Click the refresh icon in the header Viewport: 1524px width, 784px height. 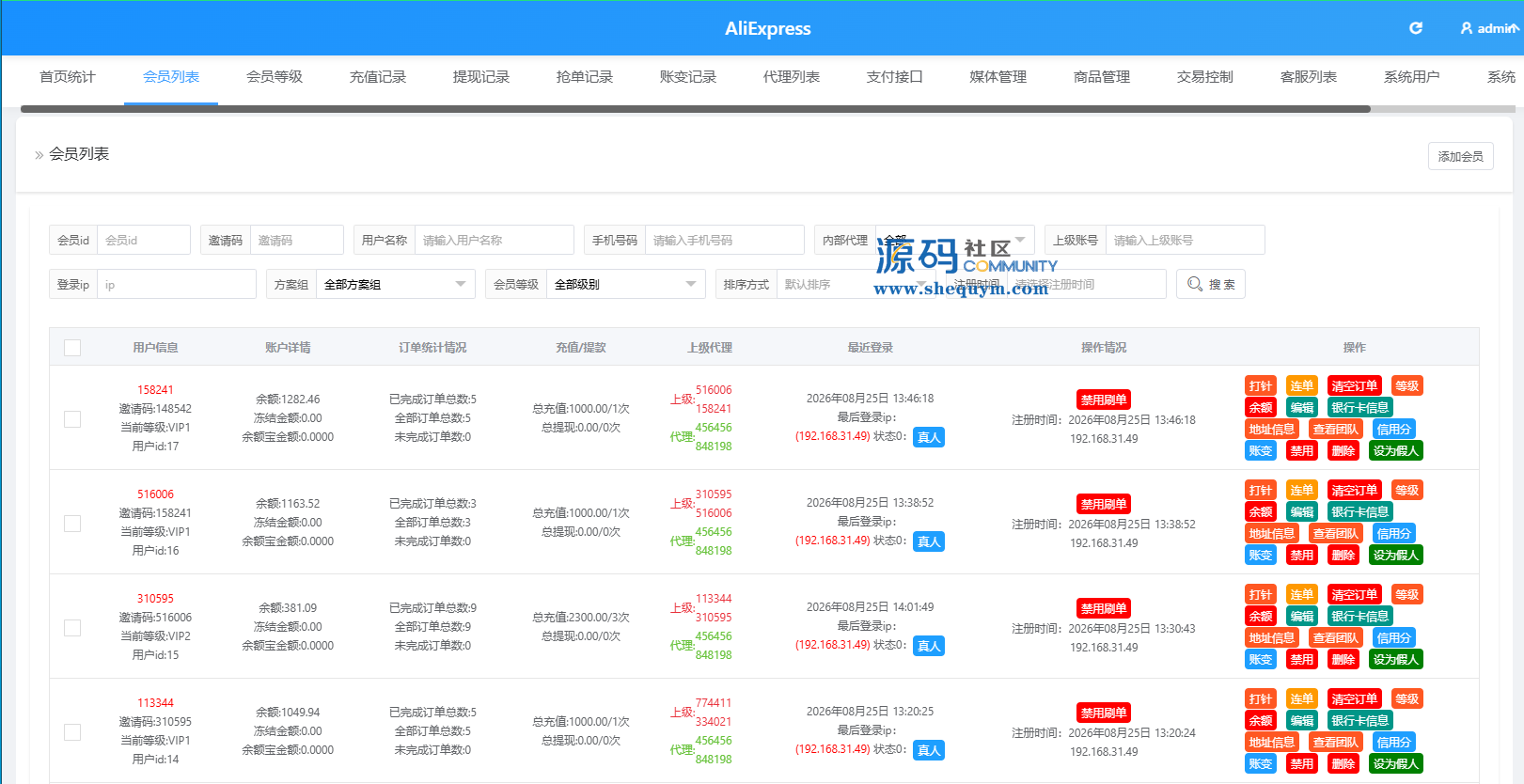(x=1415, y=28)
